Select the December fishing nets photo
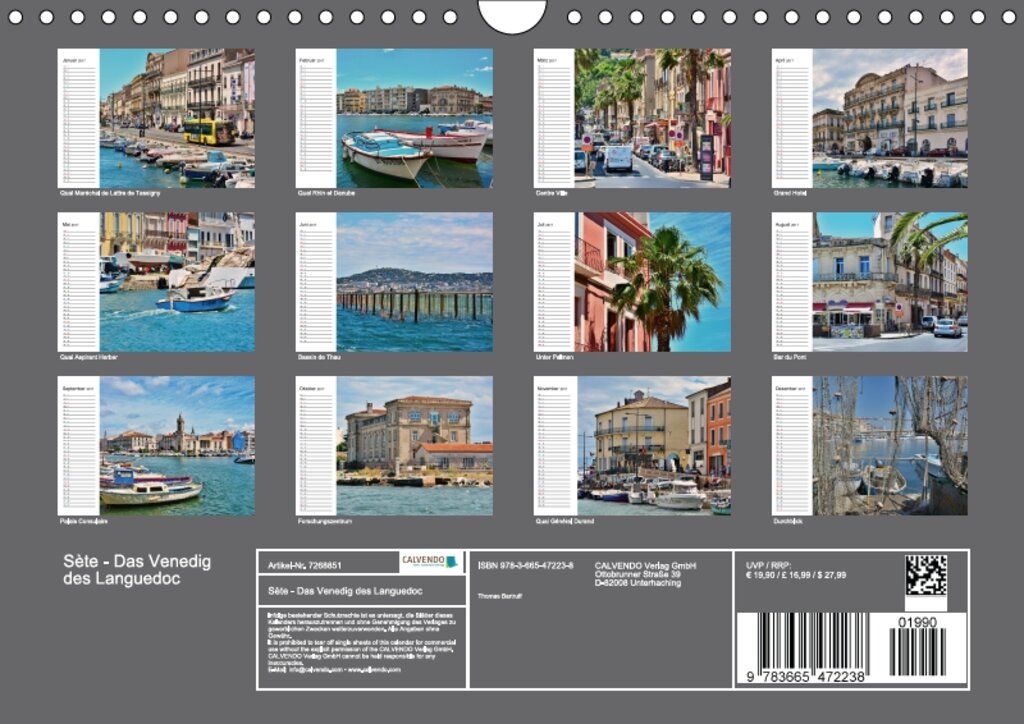The image size is (1024, 724). [889, 445]
